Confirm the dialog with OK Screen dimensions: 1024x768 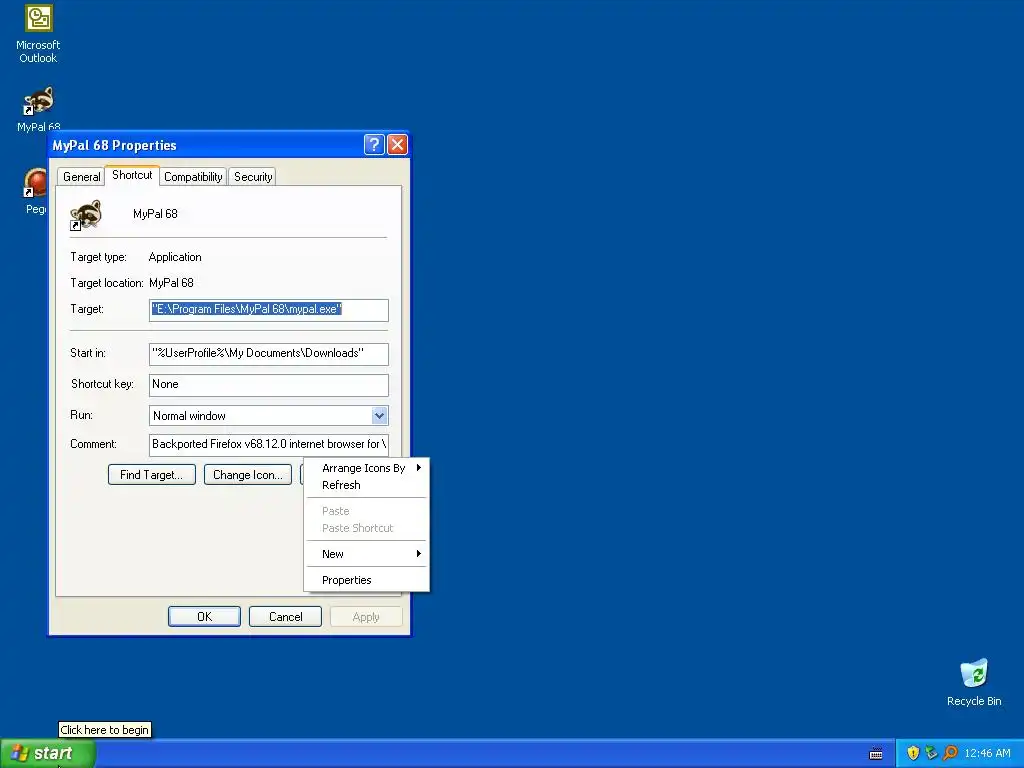[x=204, y=616]
